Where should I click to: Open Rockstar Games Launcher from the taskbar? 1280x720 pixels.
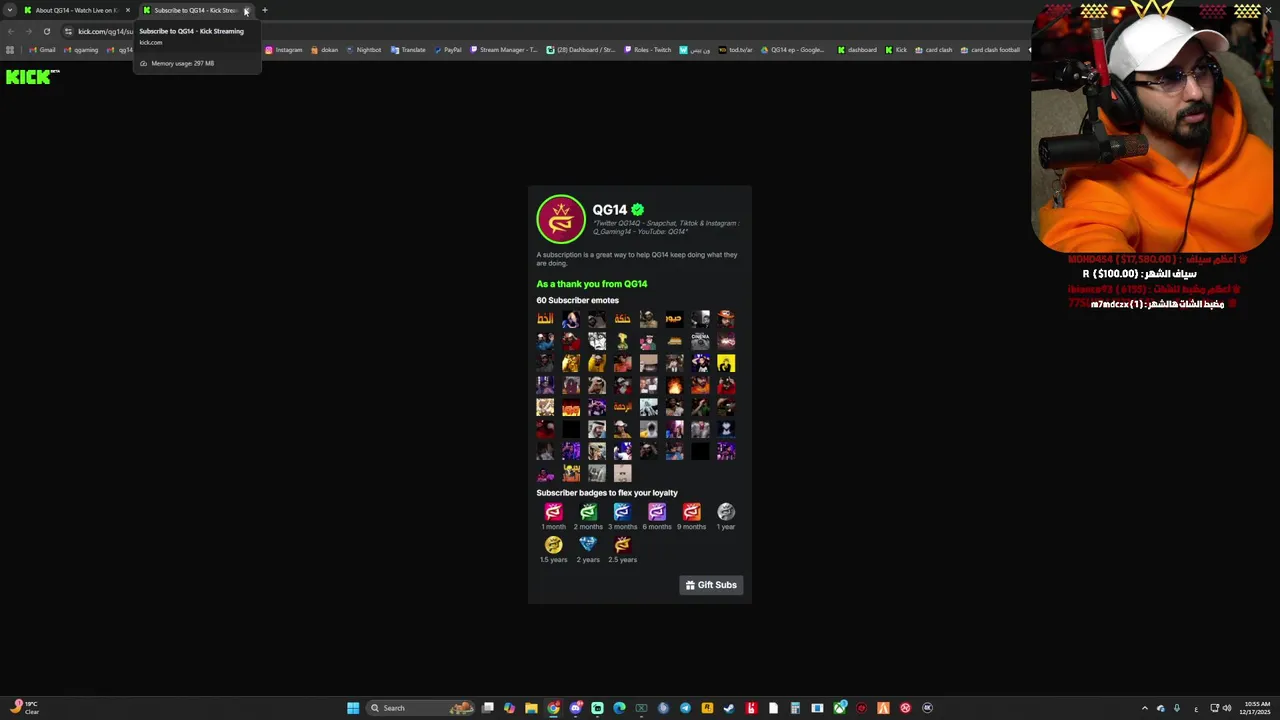(x=707, y=708)
